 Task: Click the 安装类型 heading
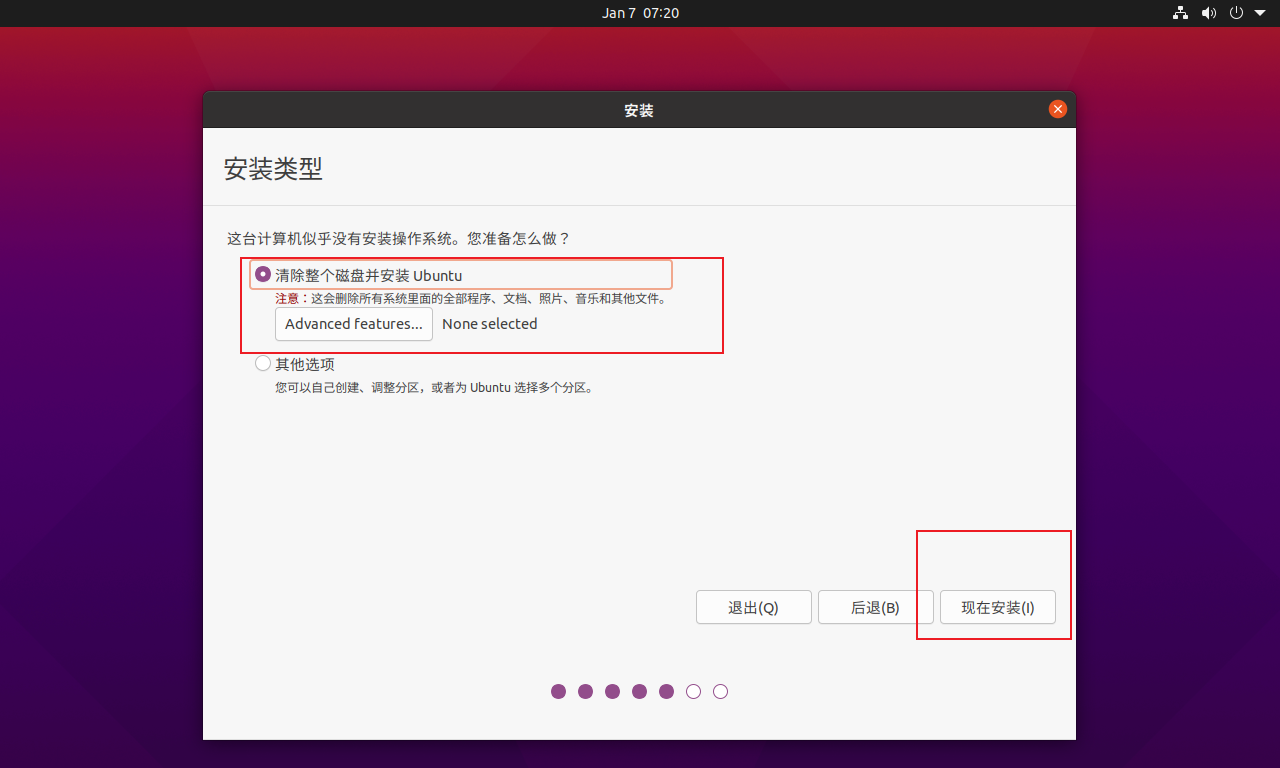pos(273,168)
